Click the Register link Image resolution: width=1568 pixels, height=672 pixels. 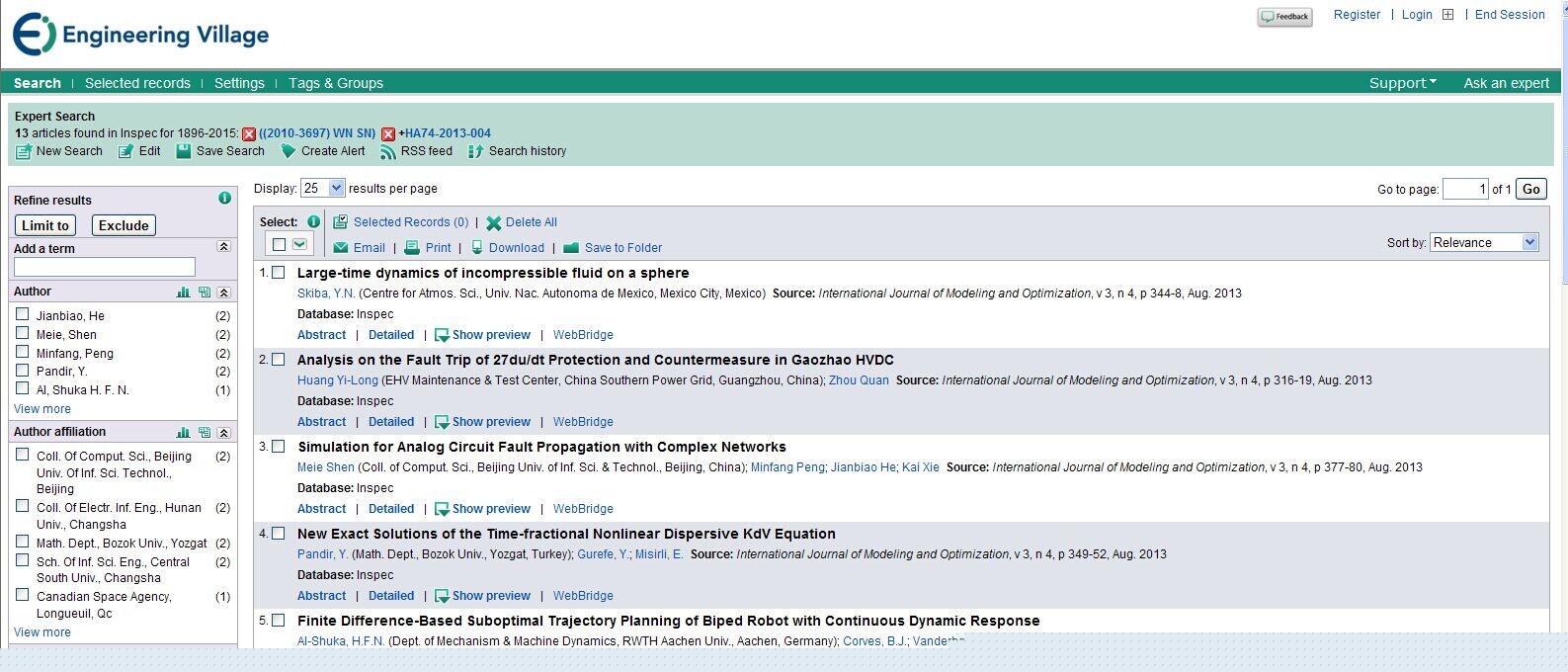[1357, 15]
